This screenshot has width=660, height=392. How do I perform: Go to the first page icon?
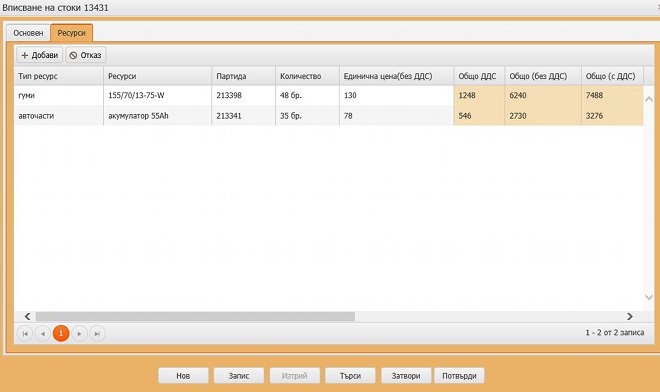pyautogui.click(x=25, y=334)
